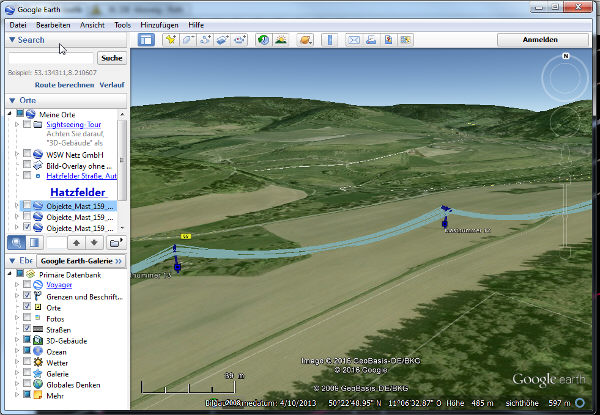Open the Bearbeiten menu
This screenshot has height=415, width=600.
coord(53,25)
